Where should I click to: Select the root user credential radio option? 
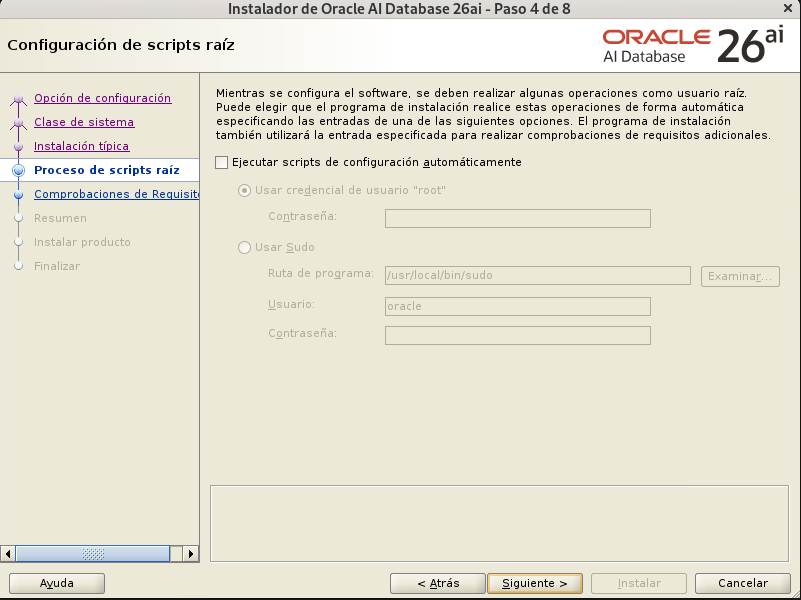245,190
